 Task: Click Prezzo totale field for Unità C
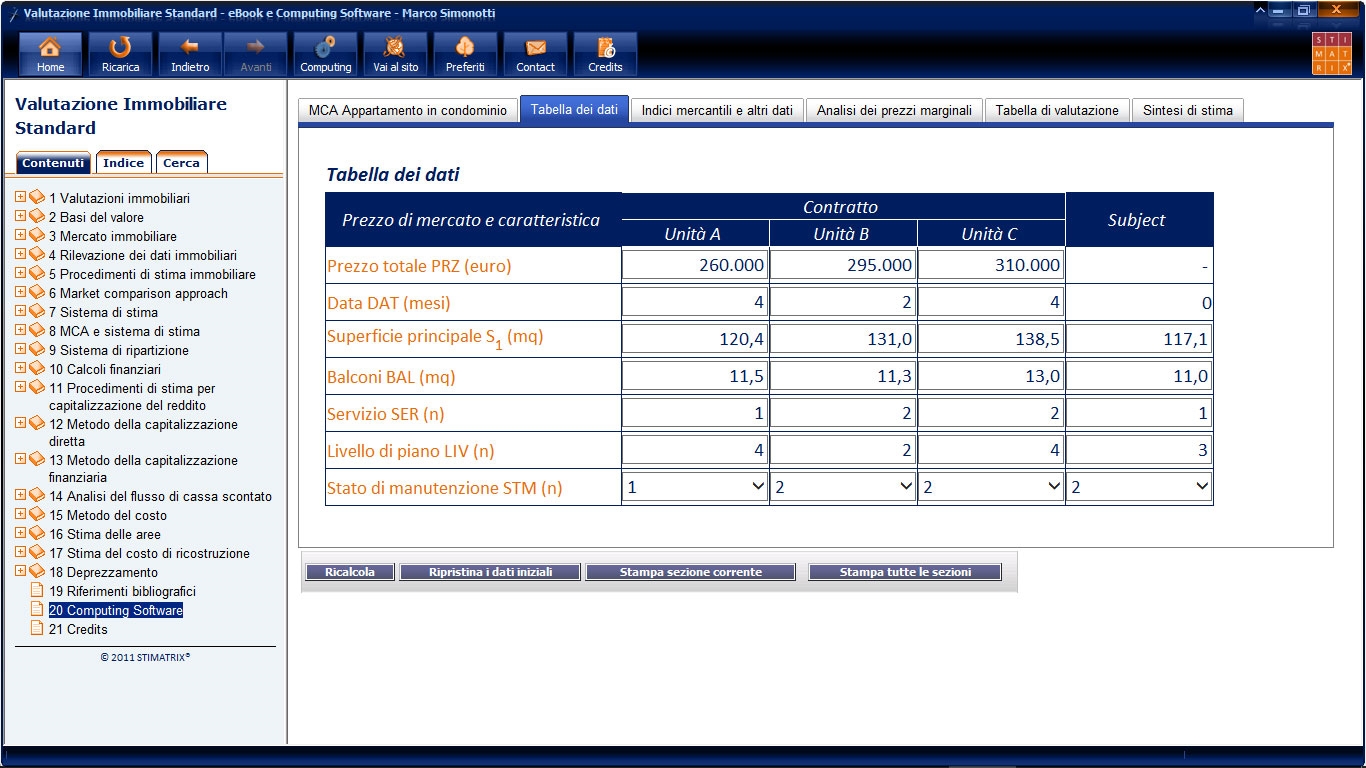991,265
